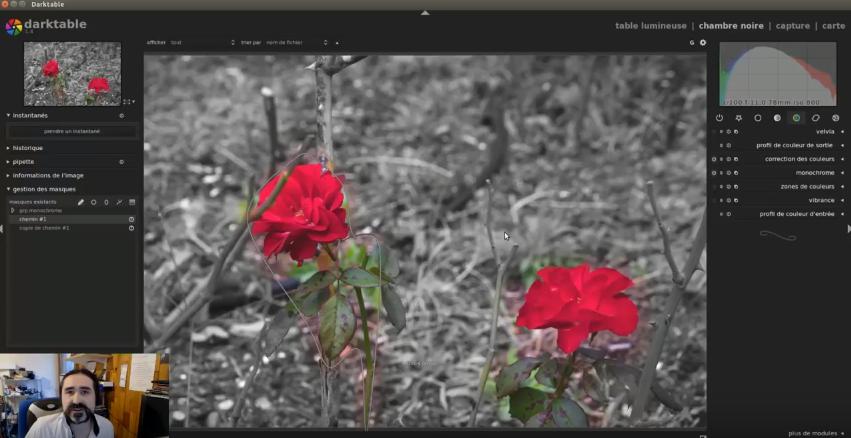The height and width of the screenshot is (438, 851).
Task: Enable the zones de couleurs module switch
Action: point(714,186)
